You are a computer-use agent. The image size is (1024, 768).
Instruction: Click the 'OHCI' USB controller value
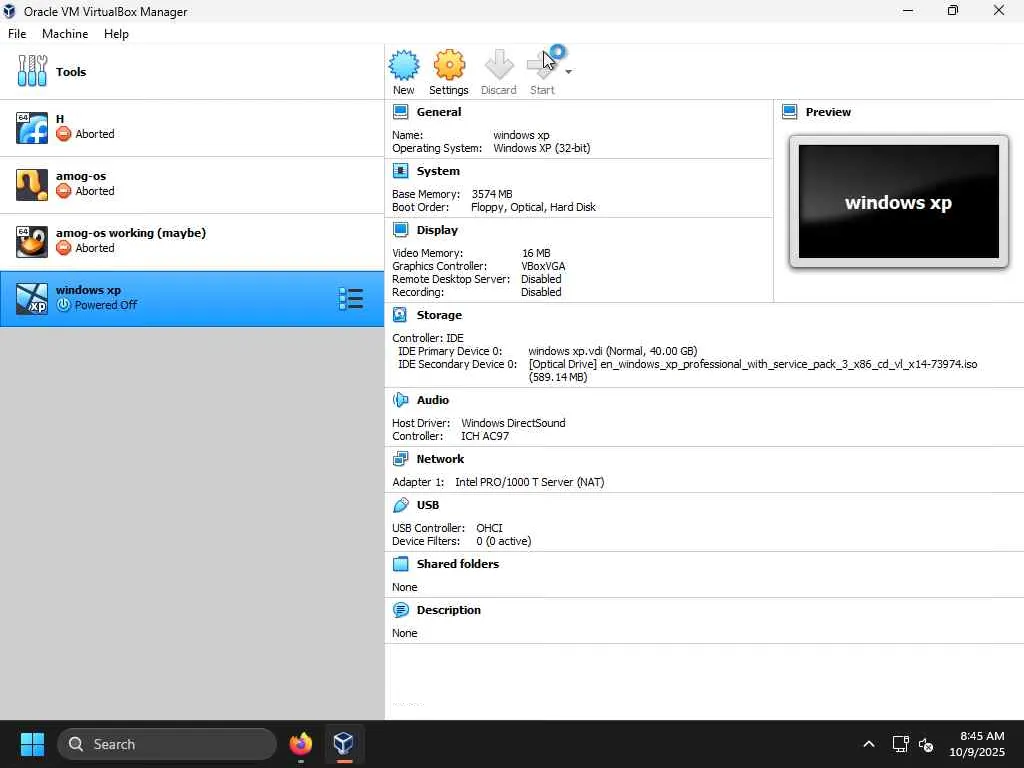coord(489,528)
